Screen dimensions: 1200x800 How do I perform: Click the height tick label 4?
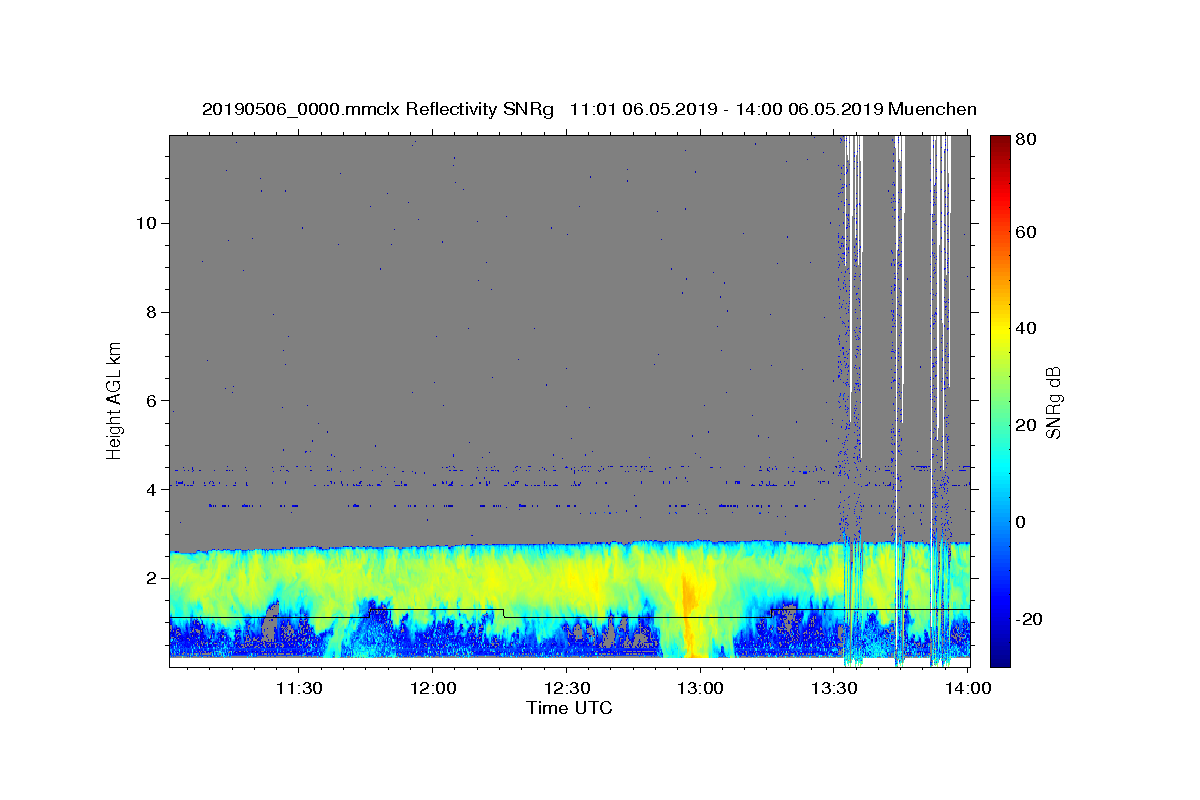[150, 489]
